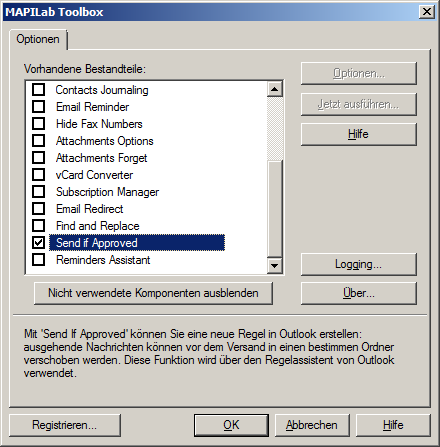The image size is (440, 447).
Task: Click Nicht verwendete Komponenten ausblenden button
Action: coord(153,293)
